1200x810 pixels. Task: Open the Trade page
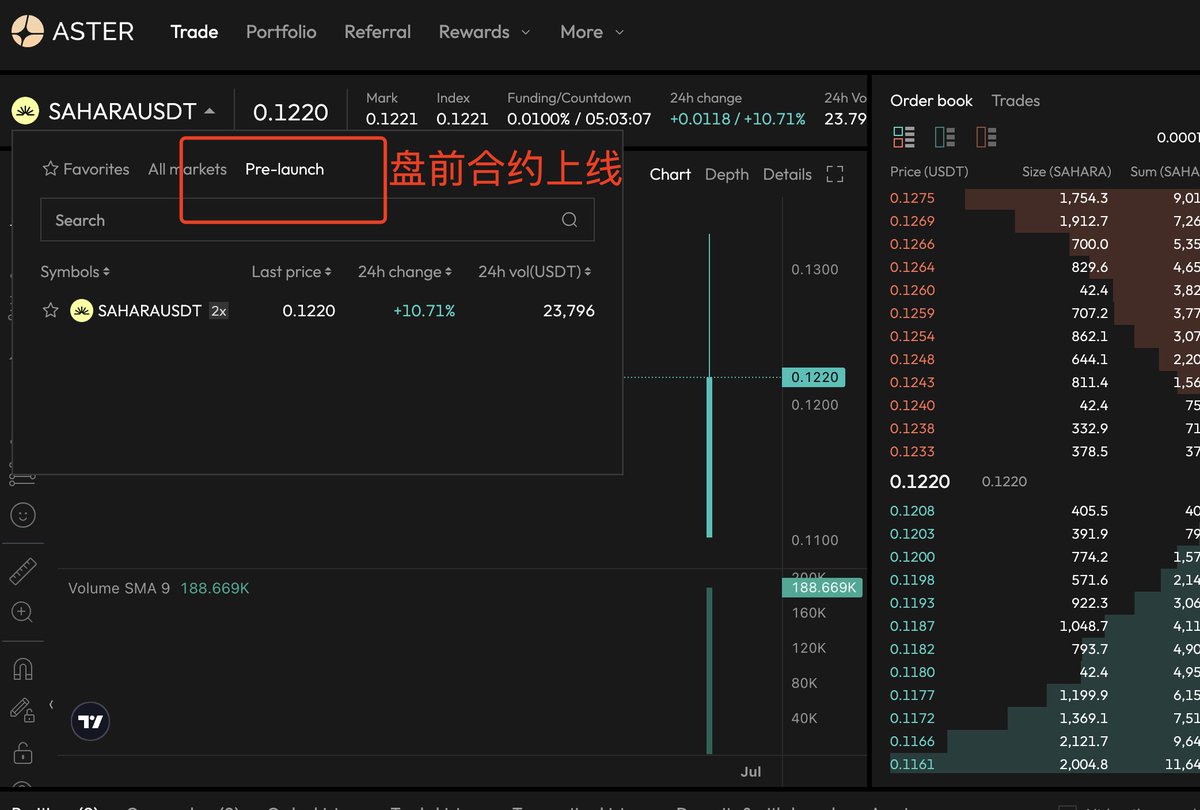pyautogui.click(x=194, y=32)
